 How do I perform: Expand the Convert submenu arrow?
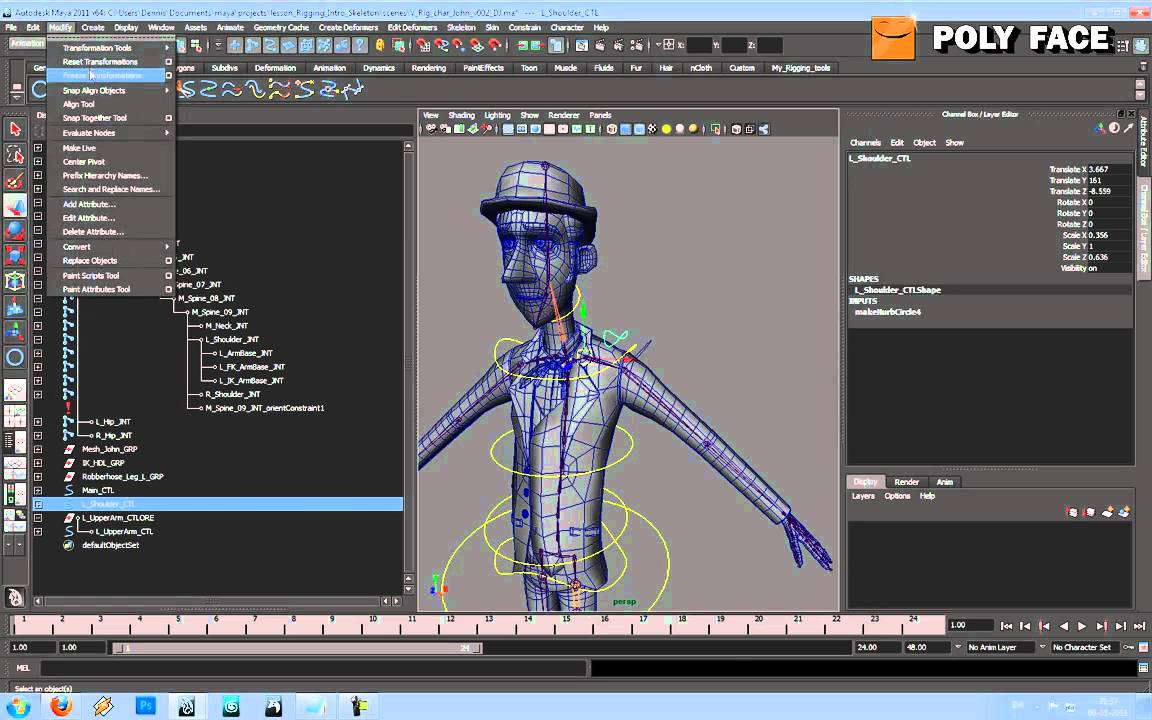pos(167,247)
